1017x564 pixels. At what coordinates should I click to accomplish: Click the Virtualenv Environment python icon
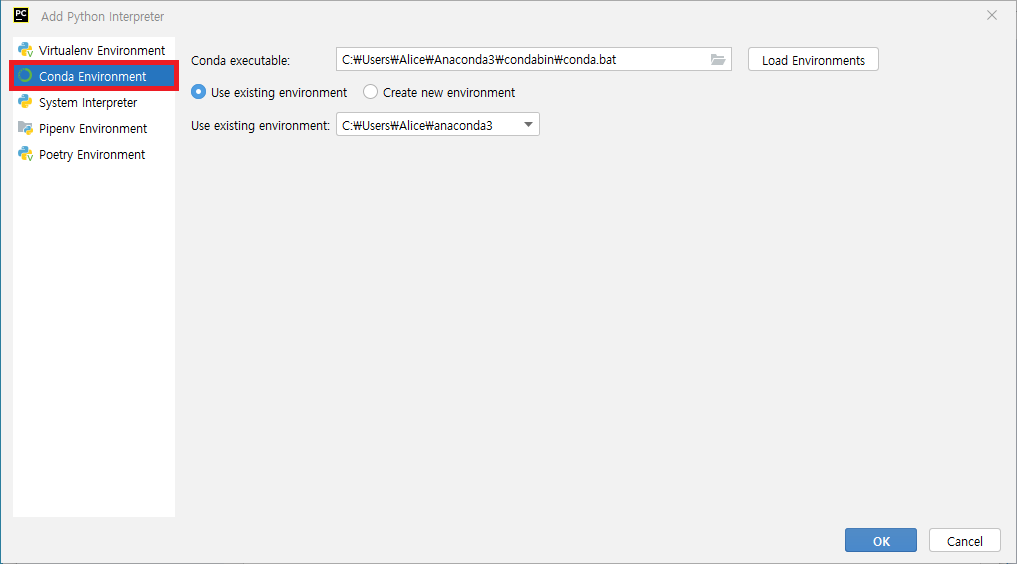point(25,50)
